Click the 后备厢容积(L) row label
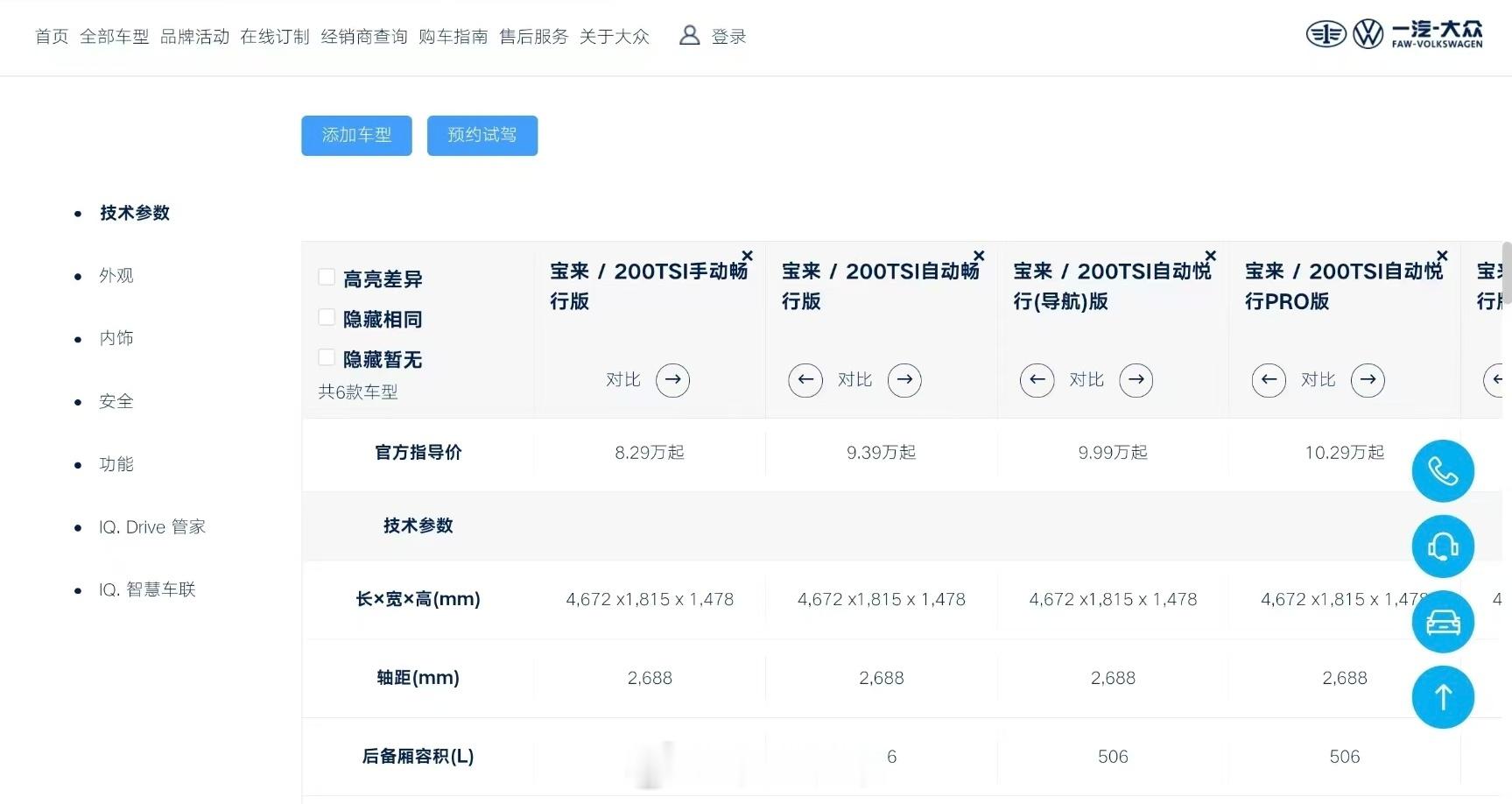The image size is (1512, 804). click(418, 757)
